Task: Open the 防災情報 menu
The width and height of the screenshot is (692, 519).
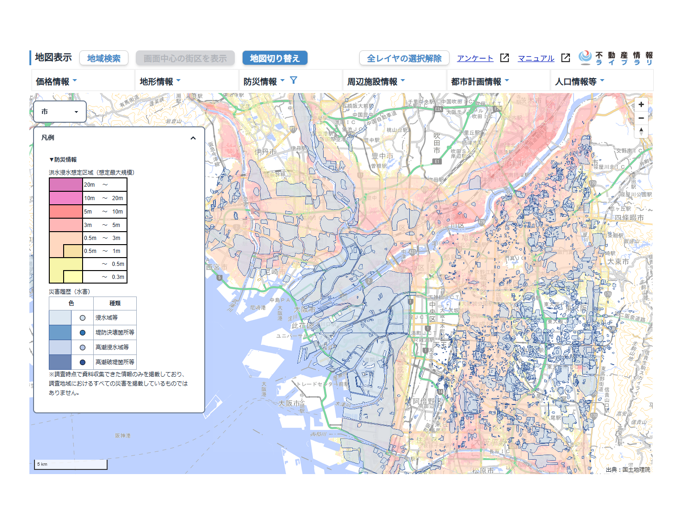Action: pyautogui.click(x=263, y=82)
